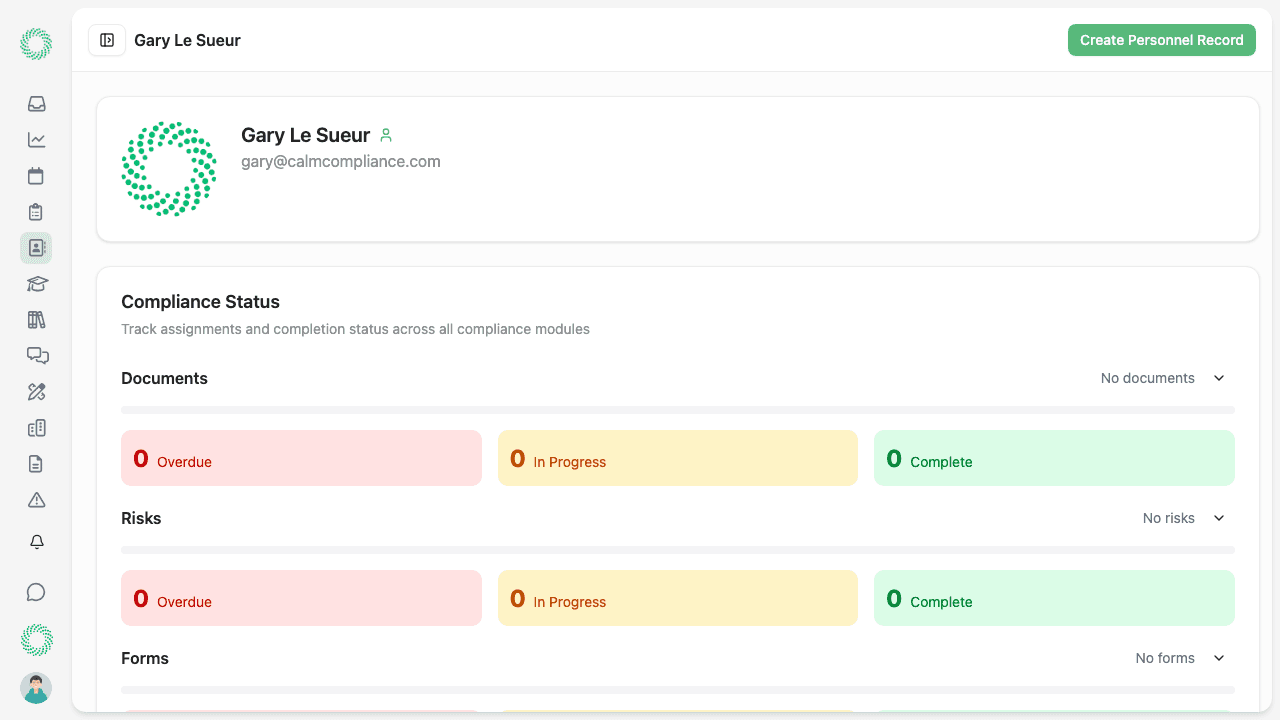This screenshot has width=1280, height=720.
Task: Open the chat support bubble icon
Action: point(36,592)
